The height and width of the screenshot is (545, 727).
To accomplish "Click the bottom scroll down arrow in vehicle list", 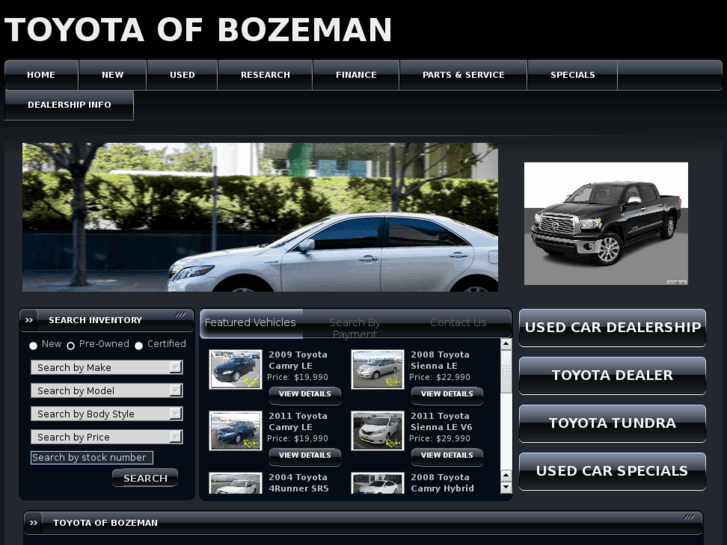I will tap(506, 487).
